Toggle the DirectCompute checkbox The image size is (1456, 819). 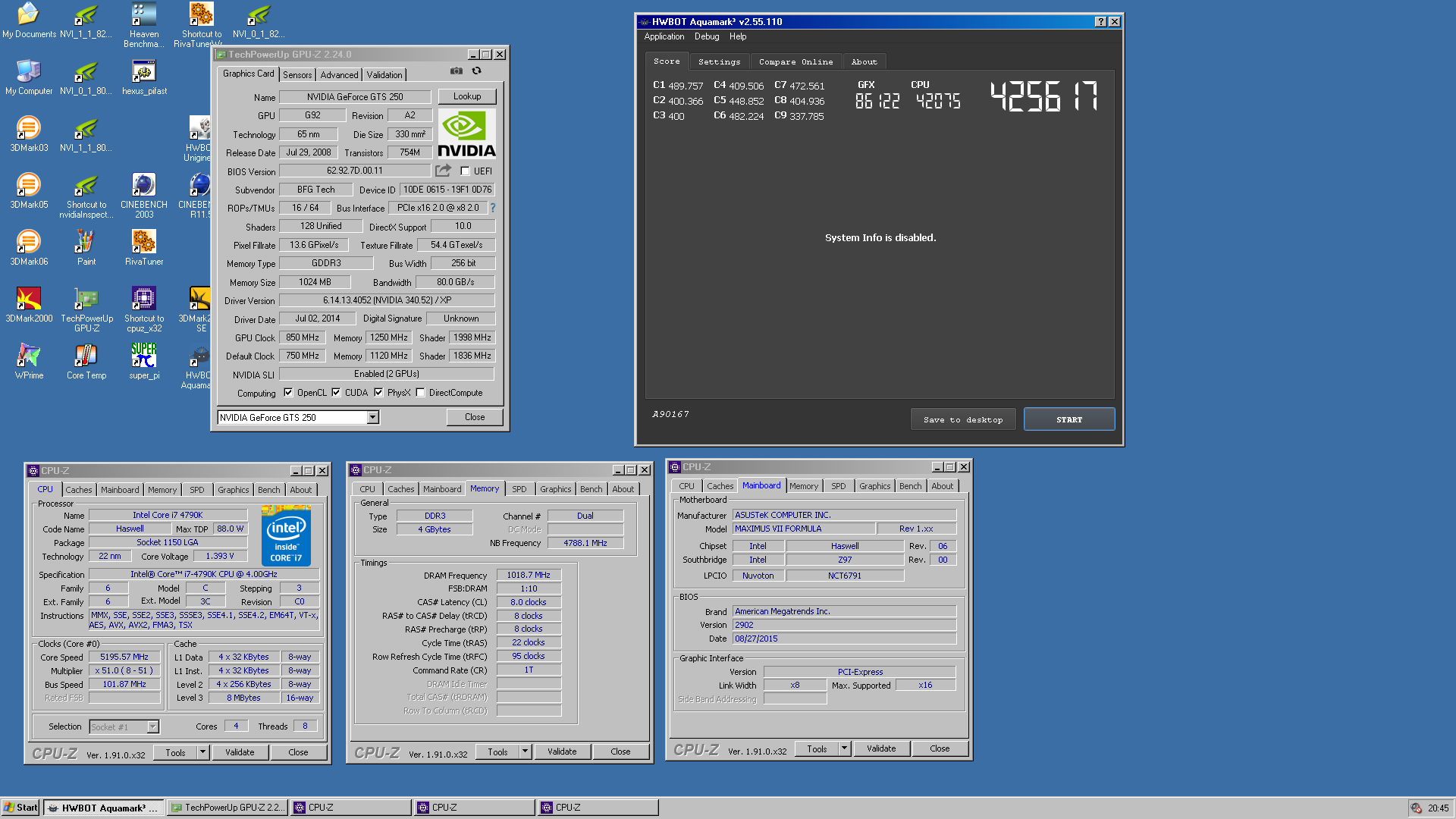[x=420, y=393]
